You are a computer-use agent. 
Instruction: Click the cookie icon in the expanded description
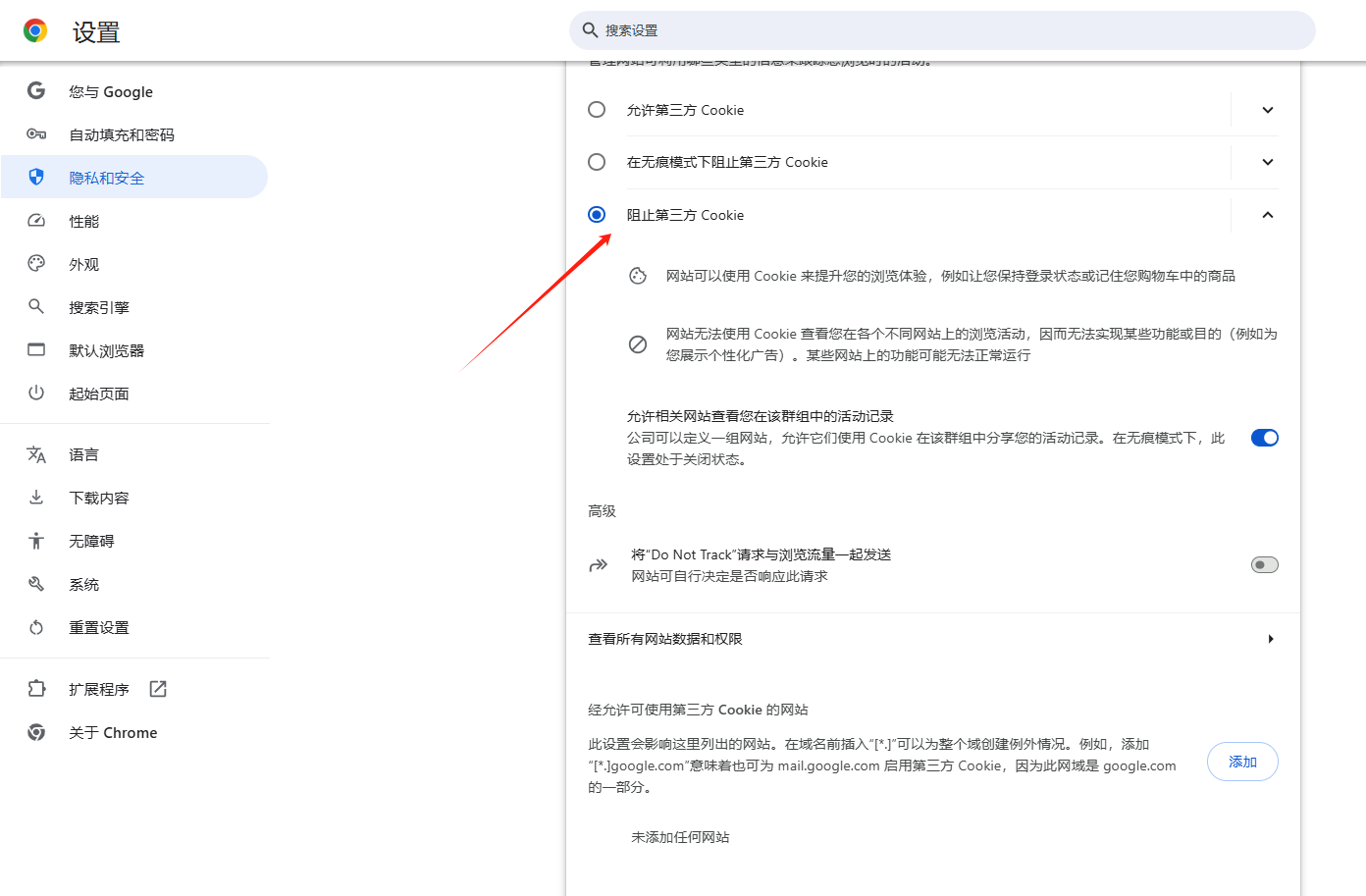[638, 276]
